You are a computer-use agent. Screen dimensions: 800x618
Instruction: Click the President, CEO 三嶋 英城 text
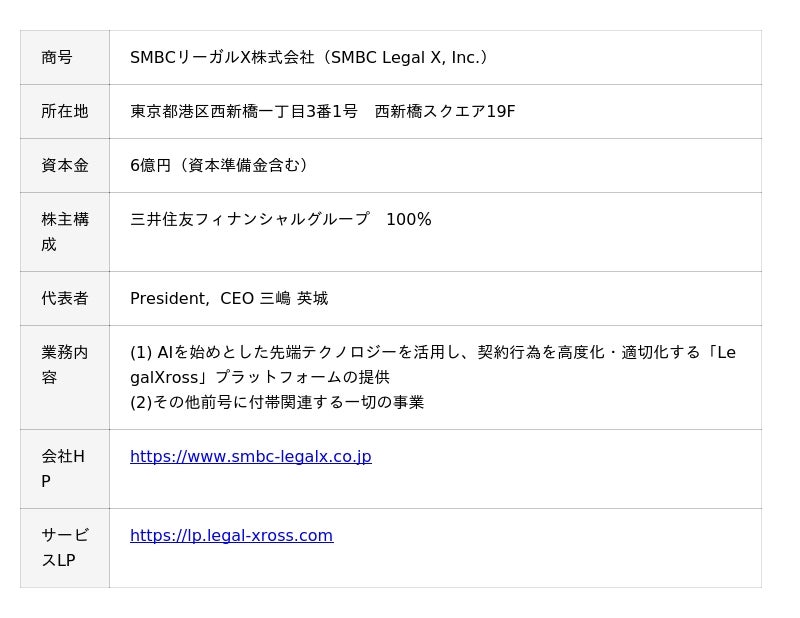[x=229, y=299]
